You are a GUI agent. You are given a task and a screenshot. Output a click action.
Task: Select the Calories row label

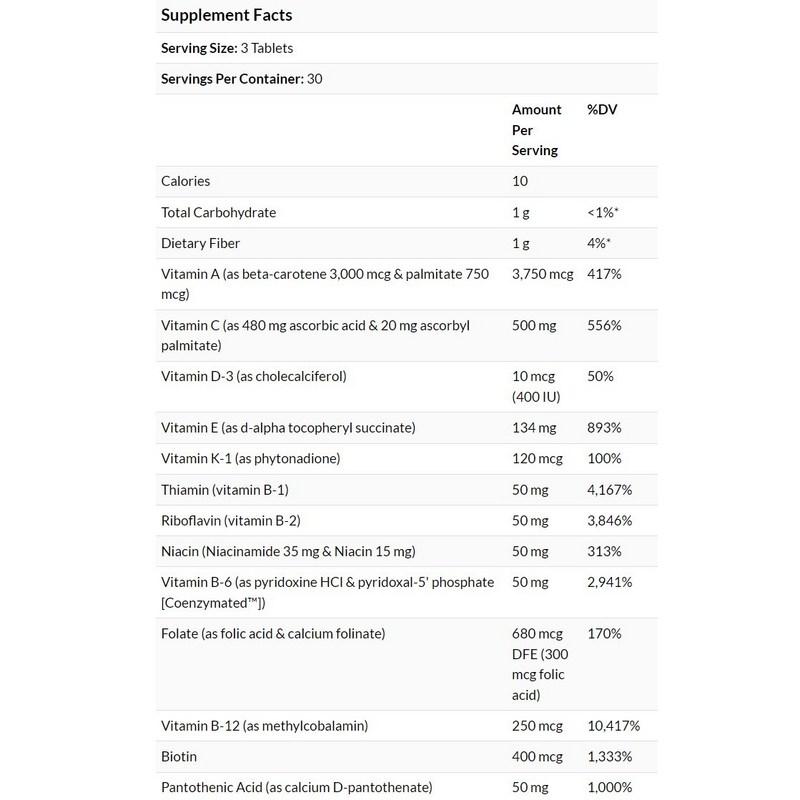(186, 181)
